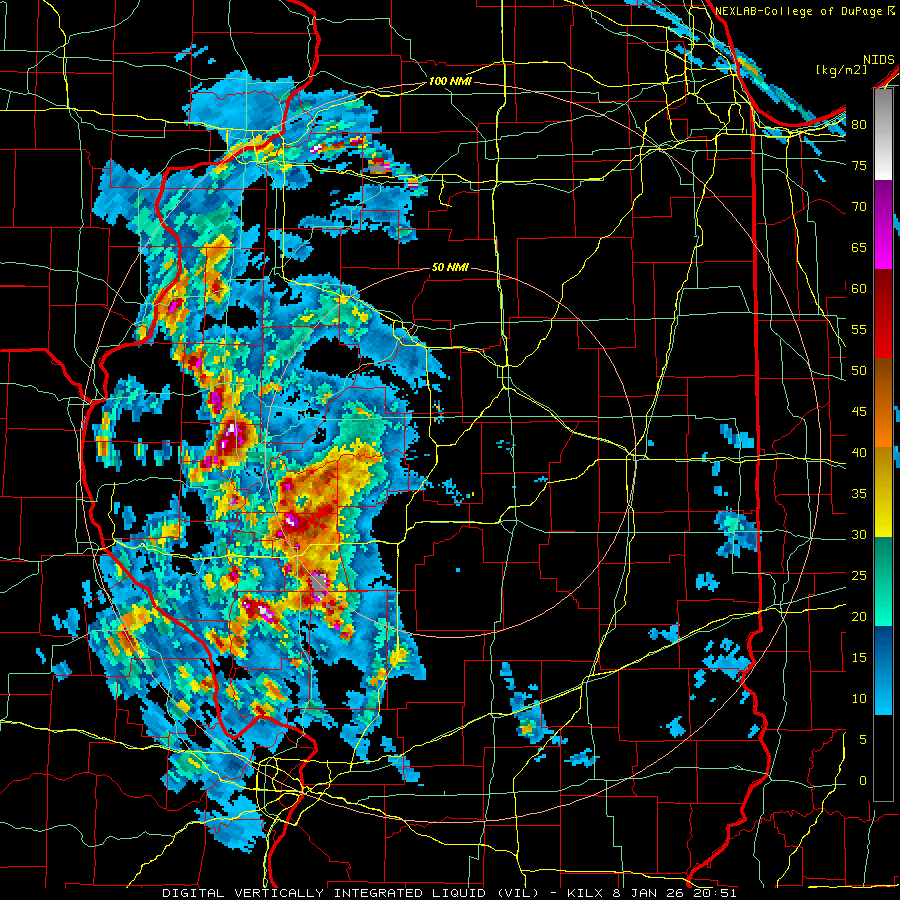Click the Digital Vertically Integrated Liquid caption

[x=449, y=893]
